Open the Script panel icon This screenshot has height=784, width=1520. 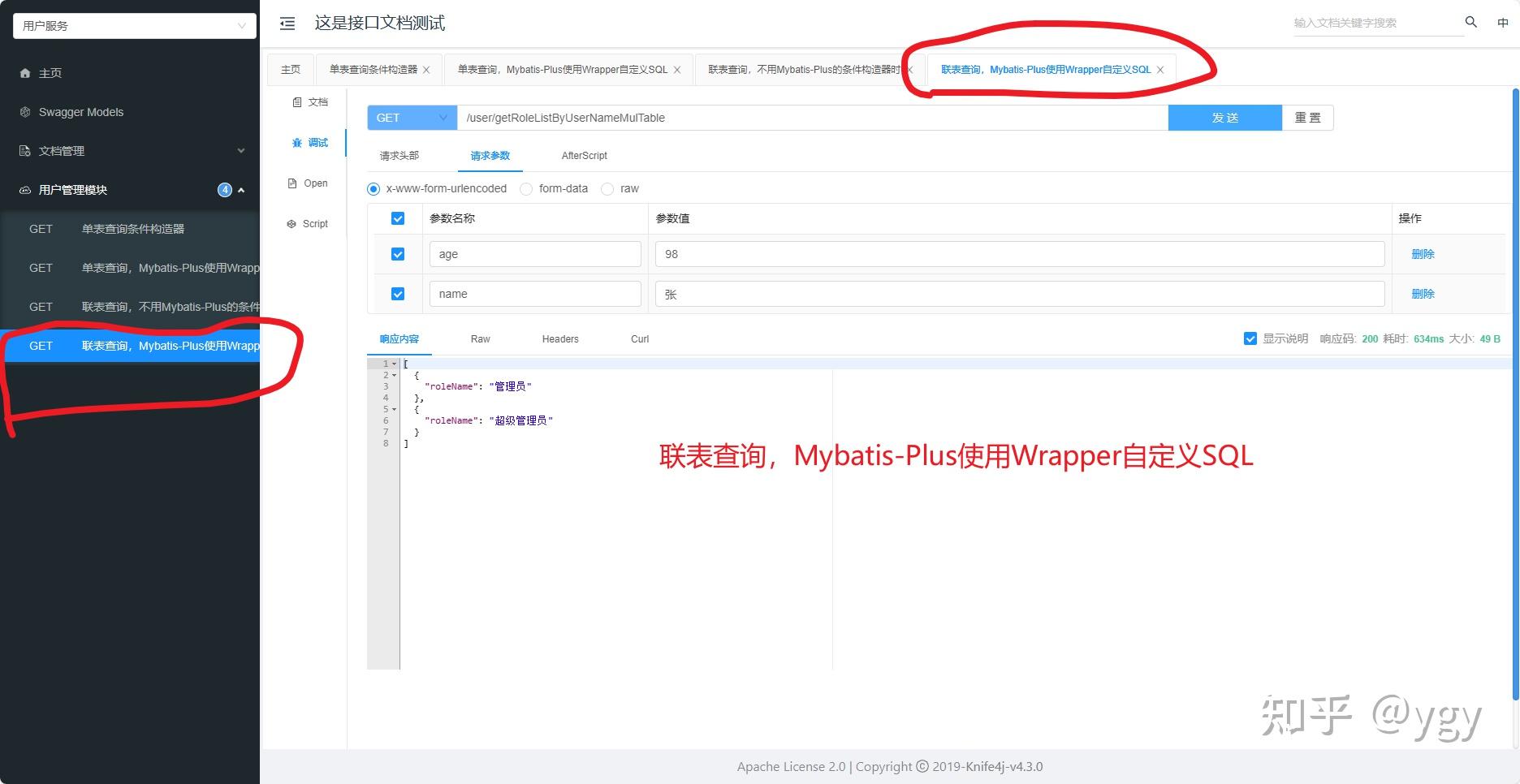307,223
